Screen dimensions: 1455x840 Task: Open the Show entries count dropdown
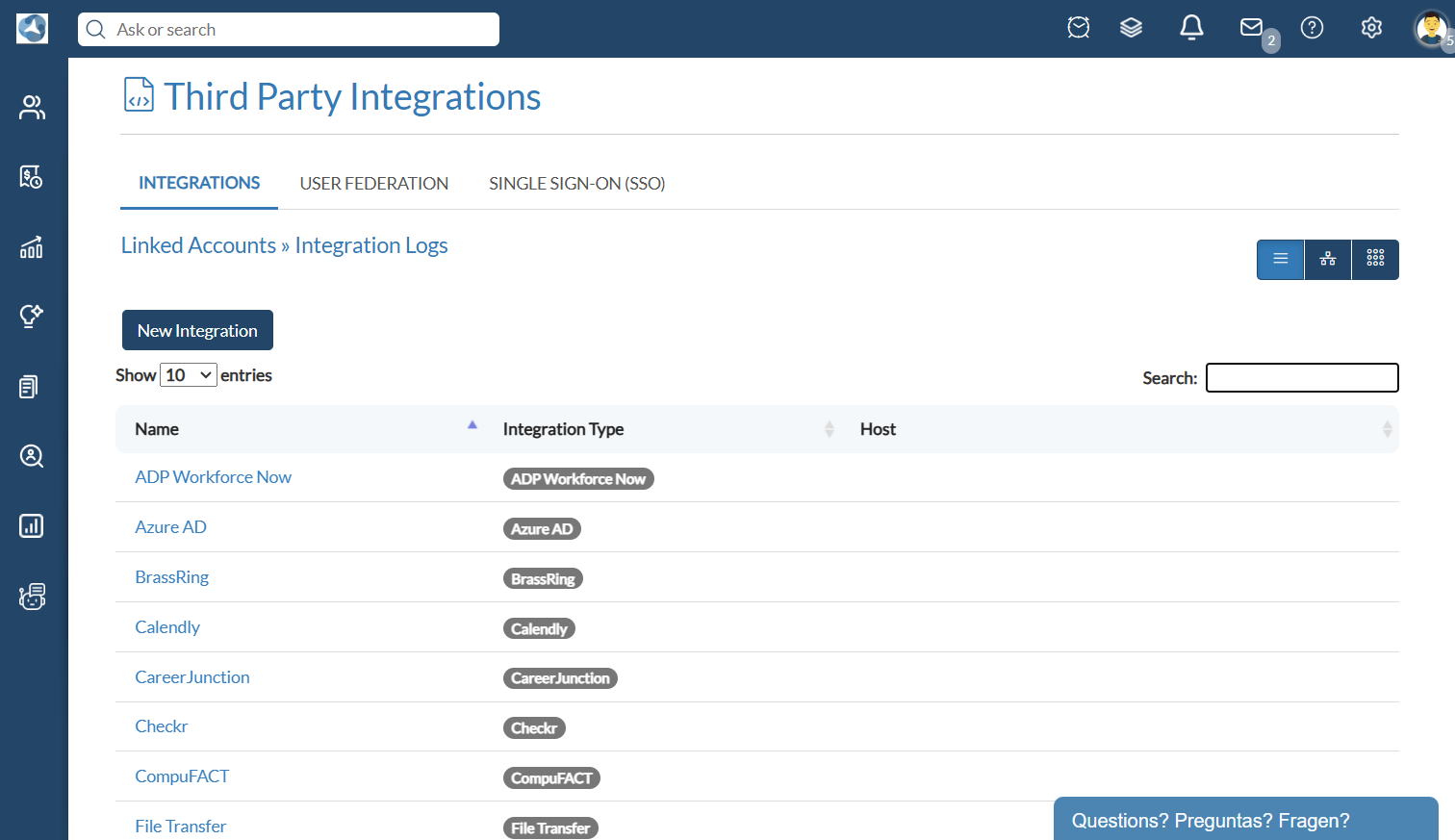(189, 375)
